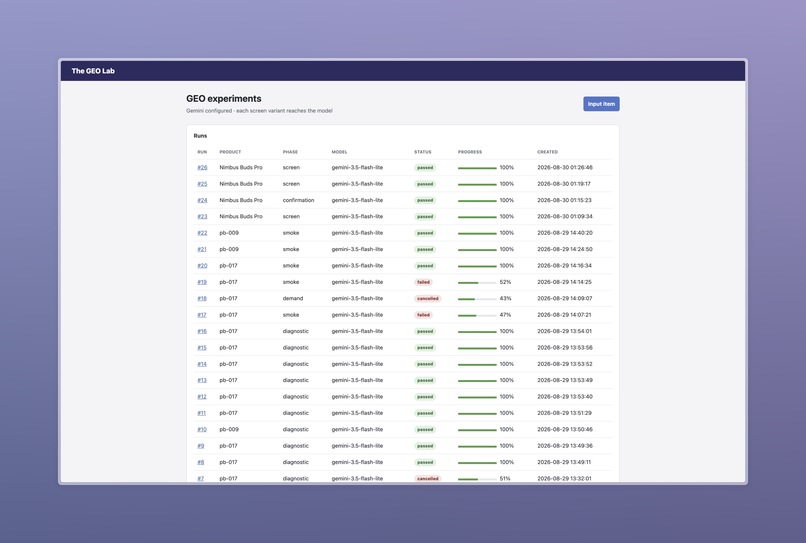806x543 pixels.
Task: Click the PRODUCT column header
Action: click(230, 152)
